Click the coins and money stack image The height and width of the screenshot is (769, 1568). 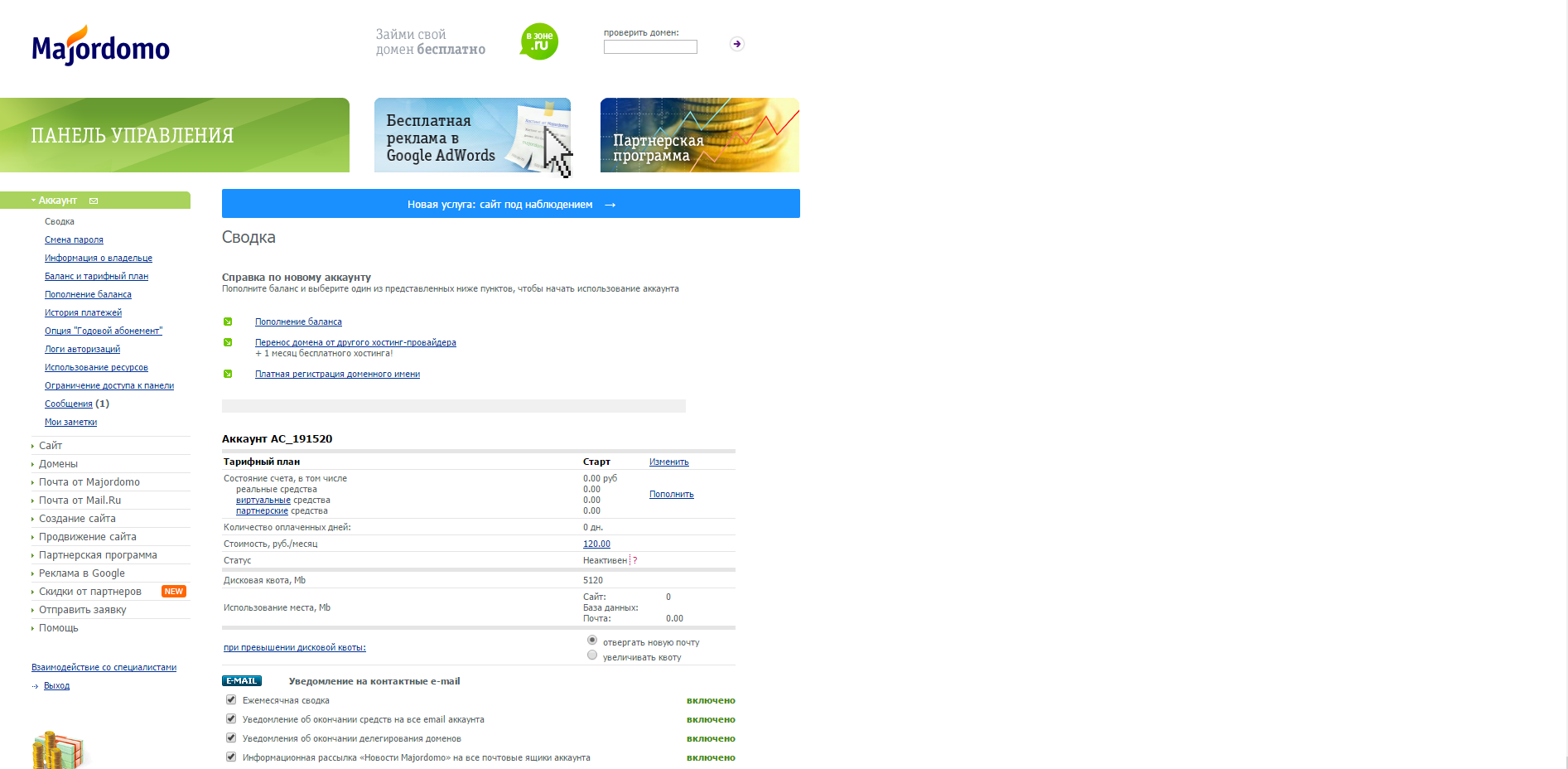(x=58, y=750)
